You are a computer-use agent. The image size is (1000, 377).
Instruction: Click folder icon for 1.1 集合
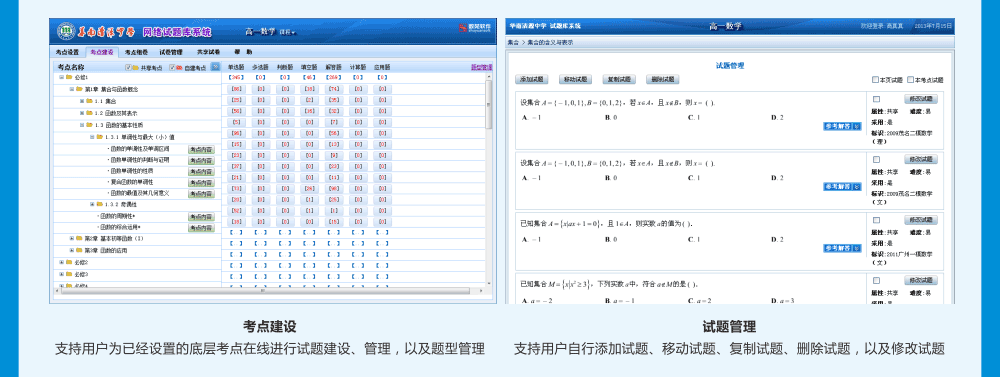[x=89, y=101]
